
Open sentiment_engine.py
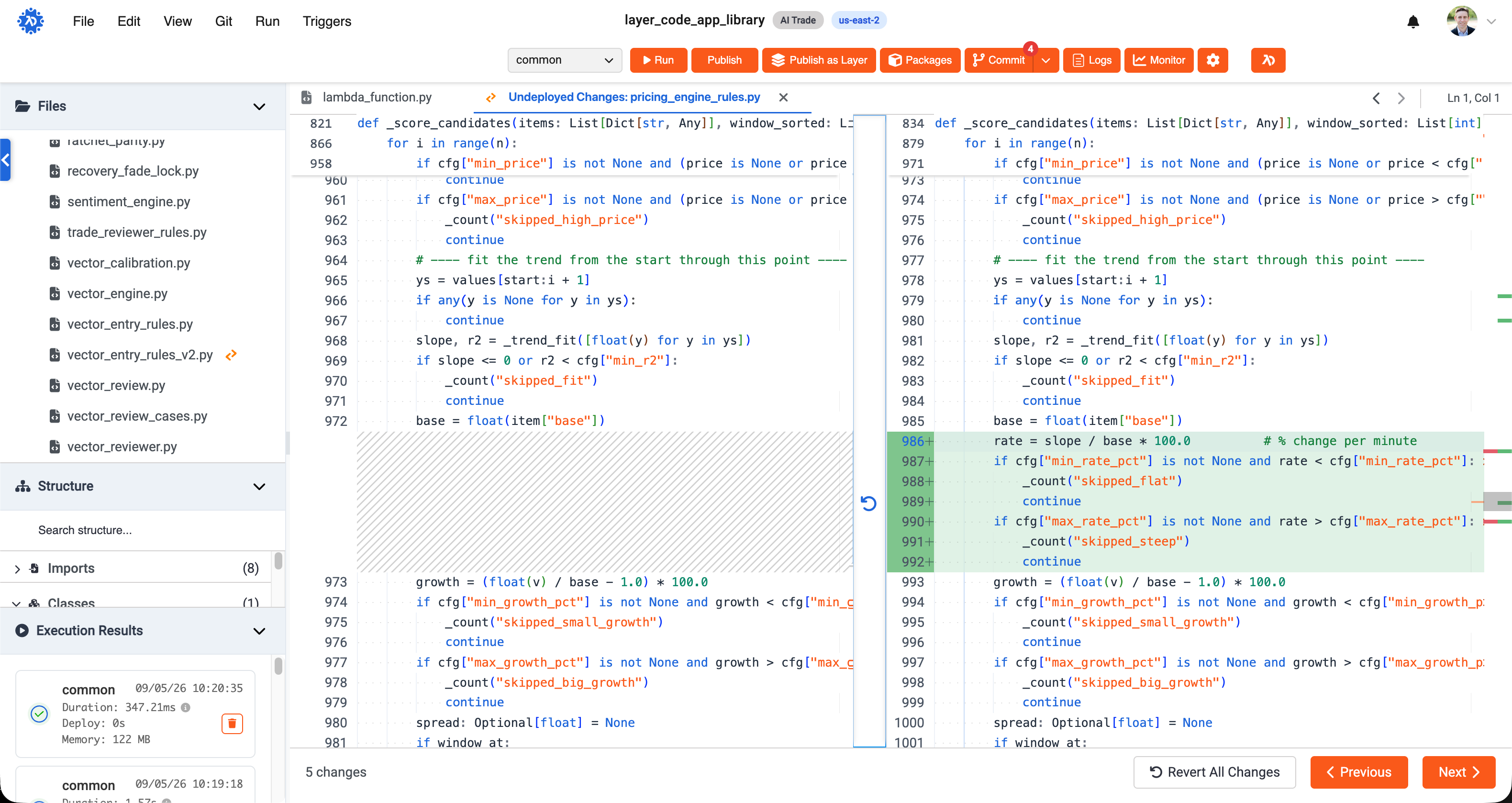(128, 201)
